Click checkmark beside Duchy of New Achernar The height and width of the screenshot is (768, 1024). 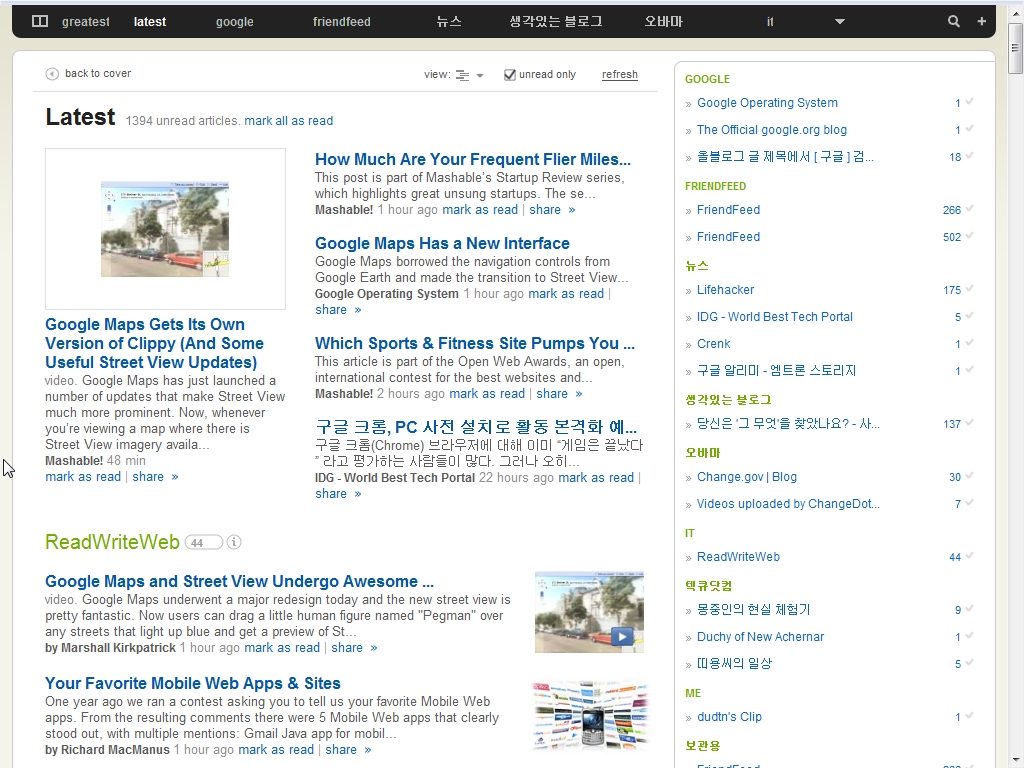[x=969, y=635]
